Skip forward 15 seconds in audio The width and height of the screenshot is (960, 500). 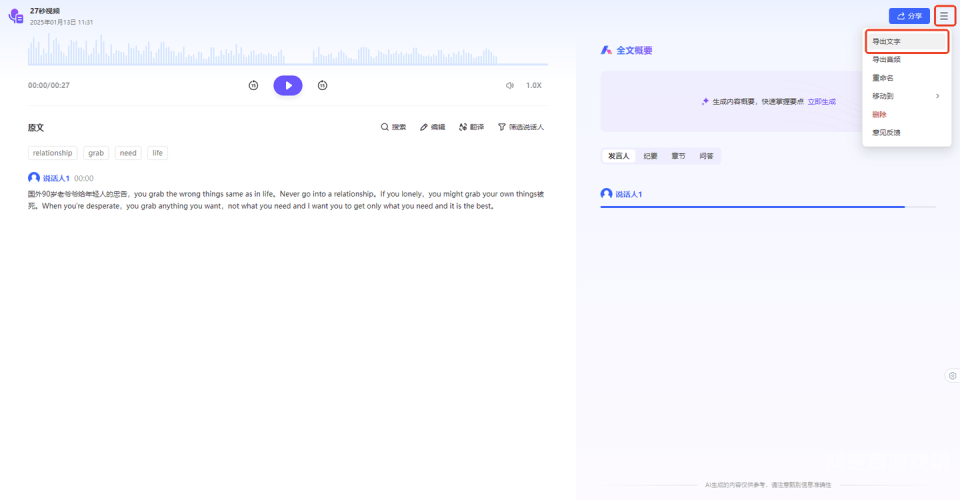[322, 86]
